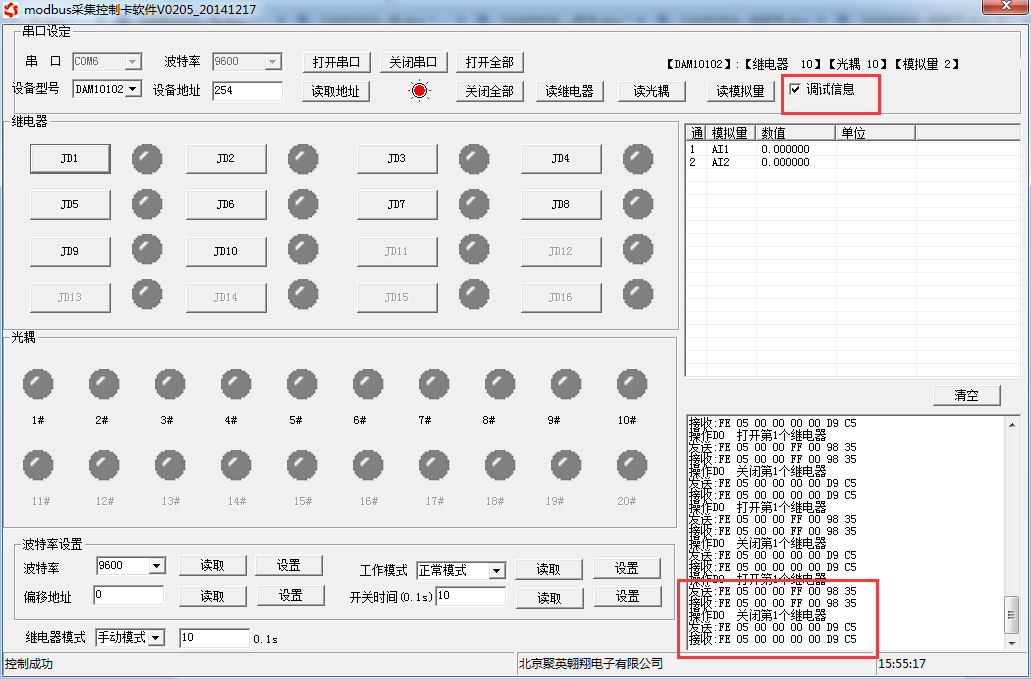This screenshot has width=1031, height=679.
Task: Expand the 工作模式 正常模式 dropdown
Action: pos(496,571)
